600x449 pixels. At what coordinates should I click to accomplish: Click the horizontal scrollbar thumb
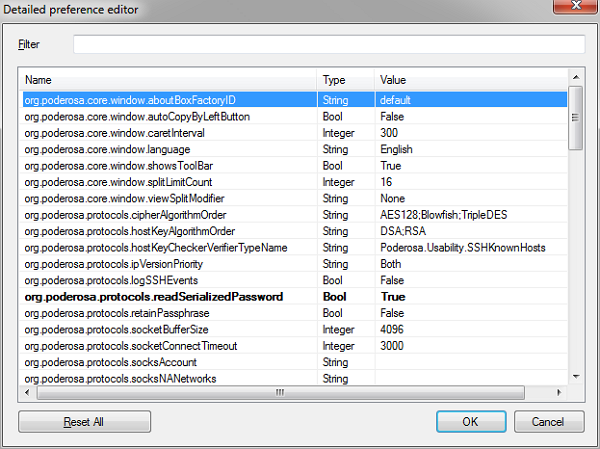click(281, 393)
